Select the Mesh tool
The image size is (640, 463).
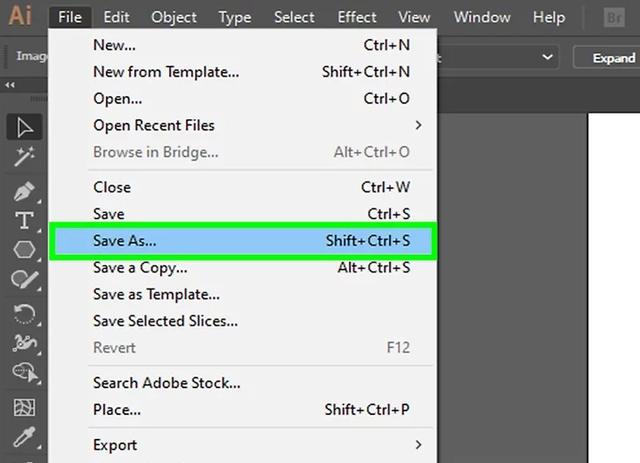(24, 407)
